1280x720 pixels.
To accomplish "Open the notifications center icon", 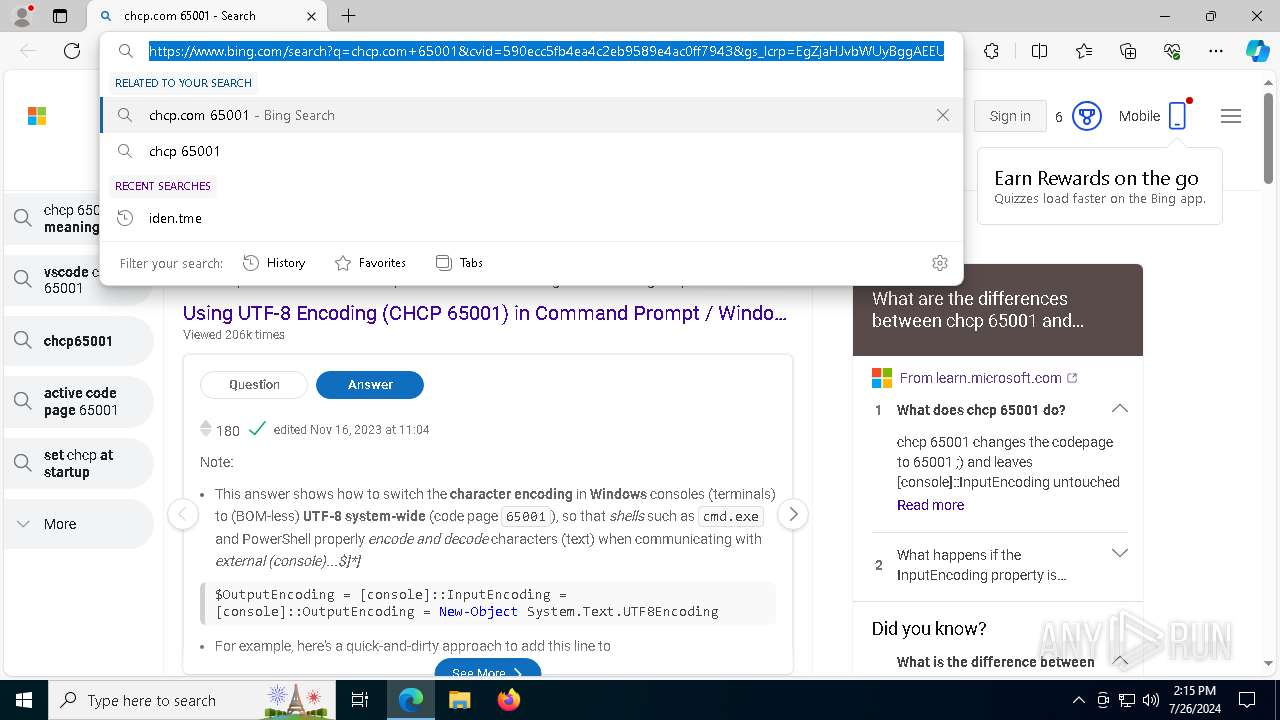I will [x=1247, y=700].
